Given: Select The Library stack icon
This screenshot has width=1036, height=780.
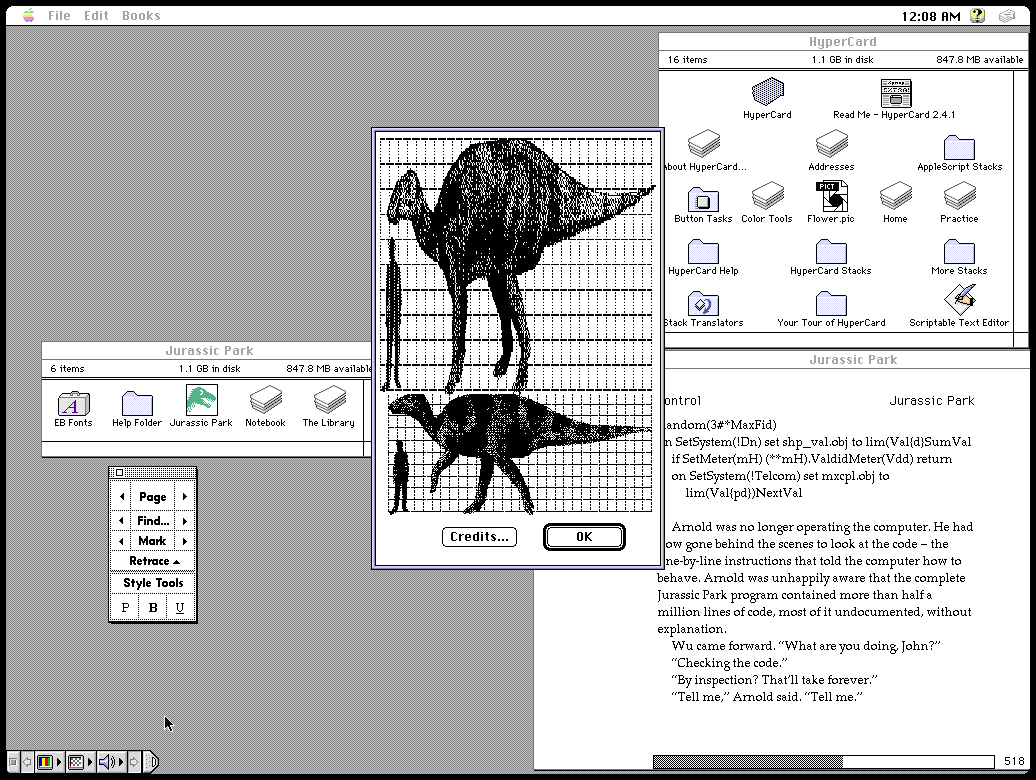Looking at the screenshot, I should pos(329,402).
